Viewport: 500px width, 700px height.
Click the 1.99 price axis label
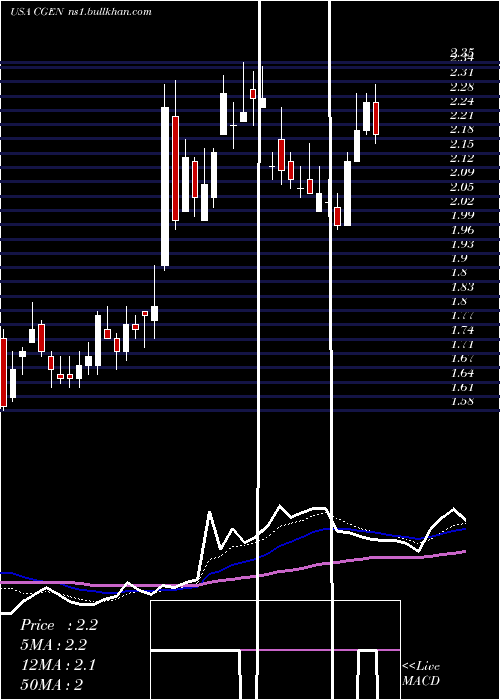click(x=462, y=215)
